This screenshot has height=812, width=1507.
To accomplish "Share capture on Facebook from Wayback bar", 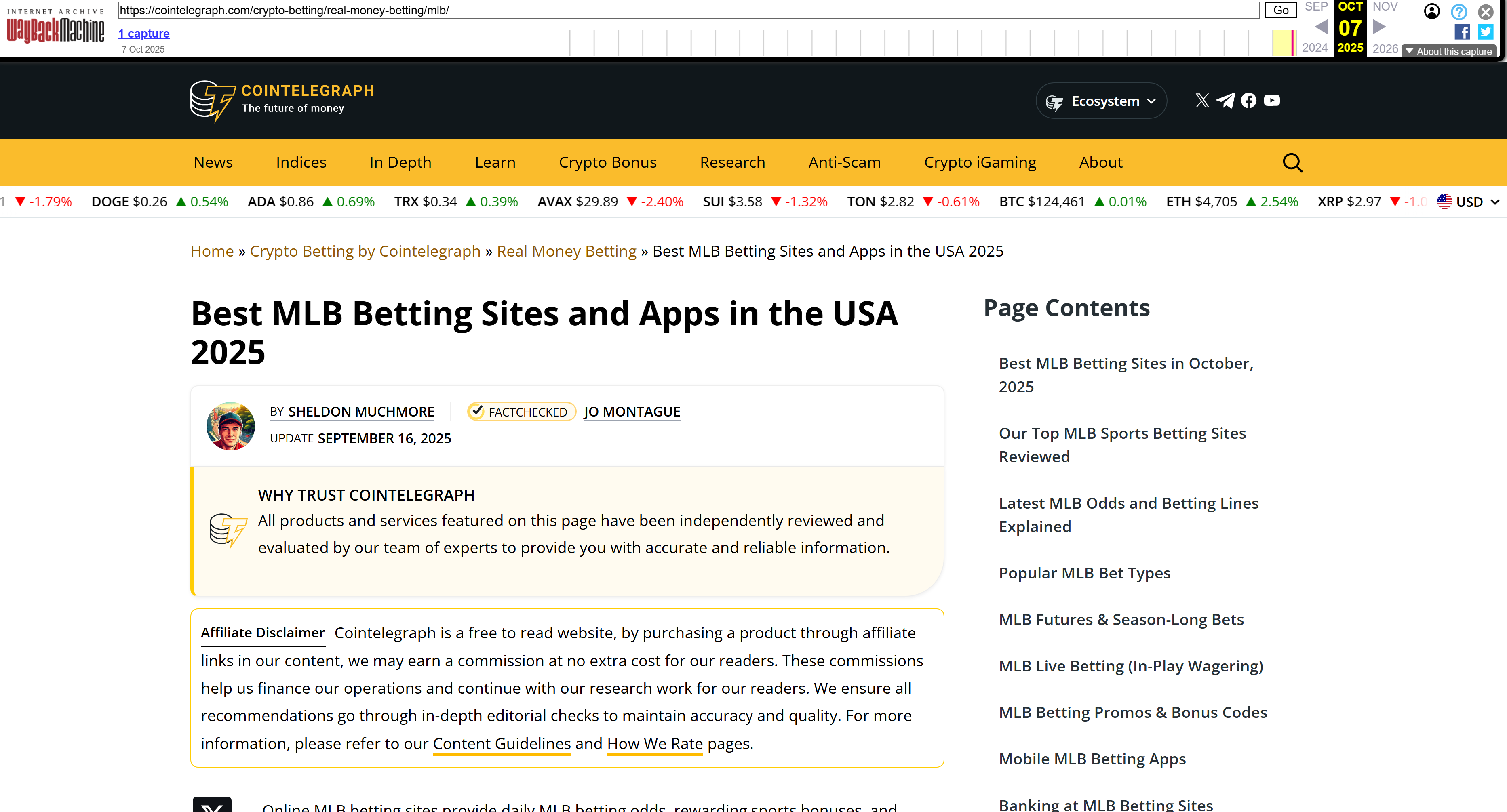I will coord(1461,32).
